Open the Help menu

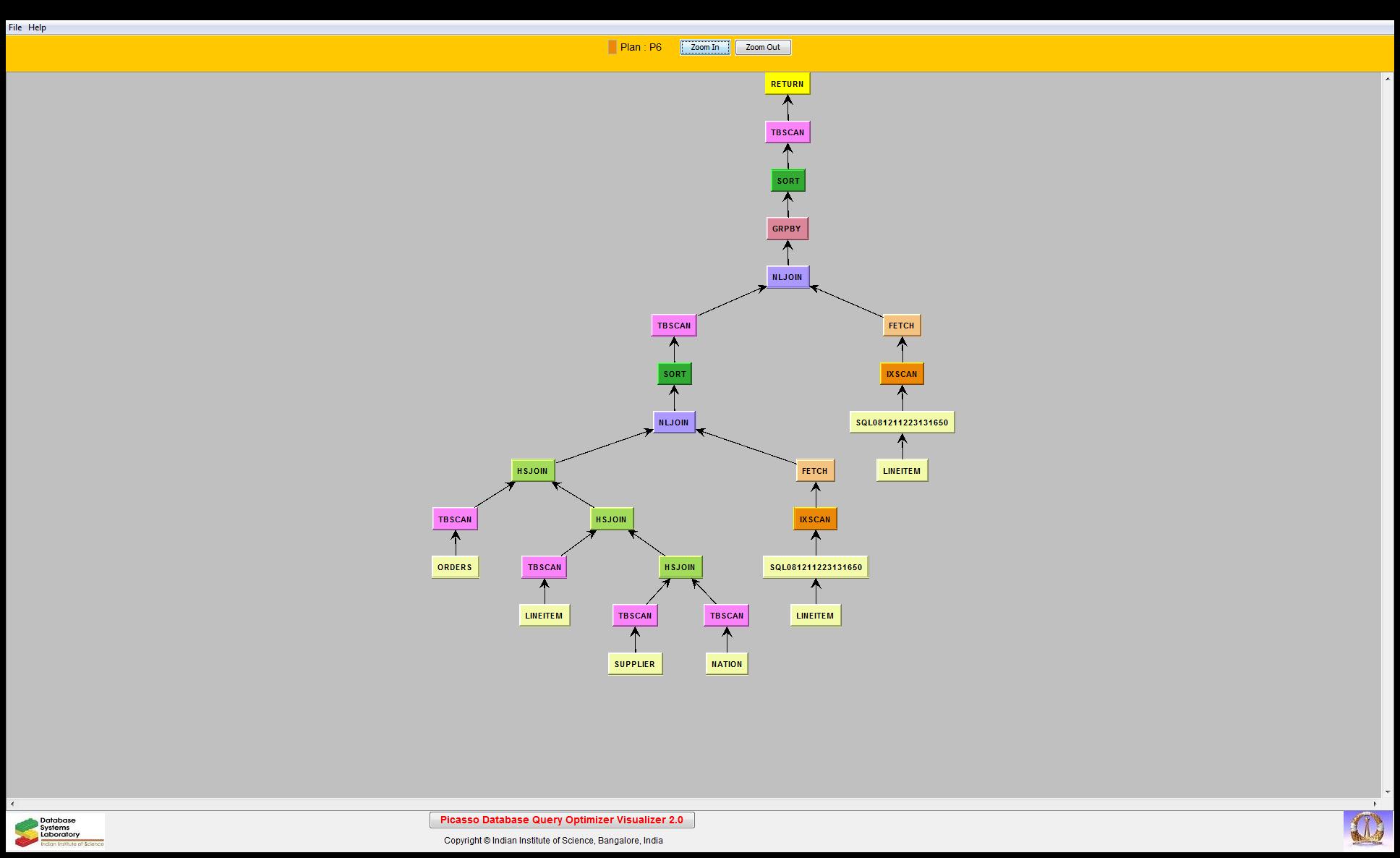(x=37, y=27)
